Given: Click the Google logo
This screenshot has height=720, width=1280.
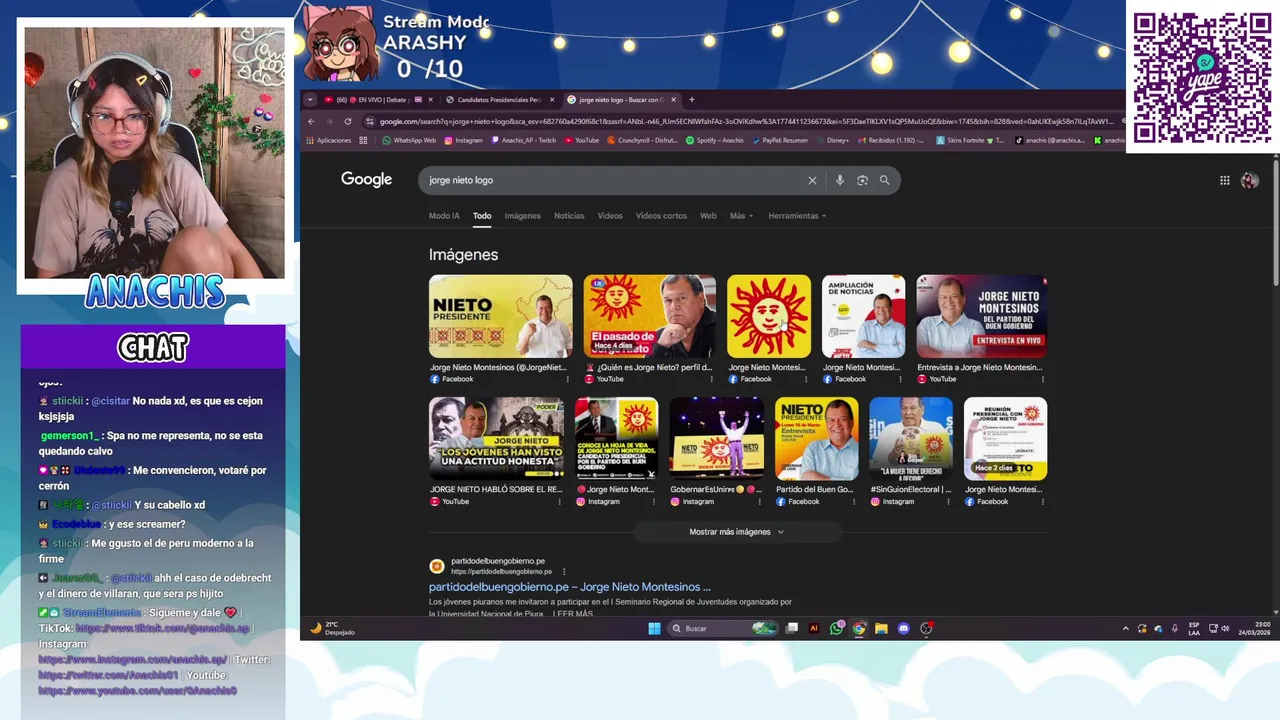Looking at the screenshot, I should 366,179.
